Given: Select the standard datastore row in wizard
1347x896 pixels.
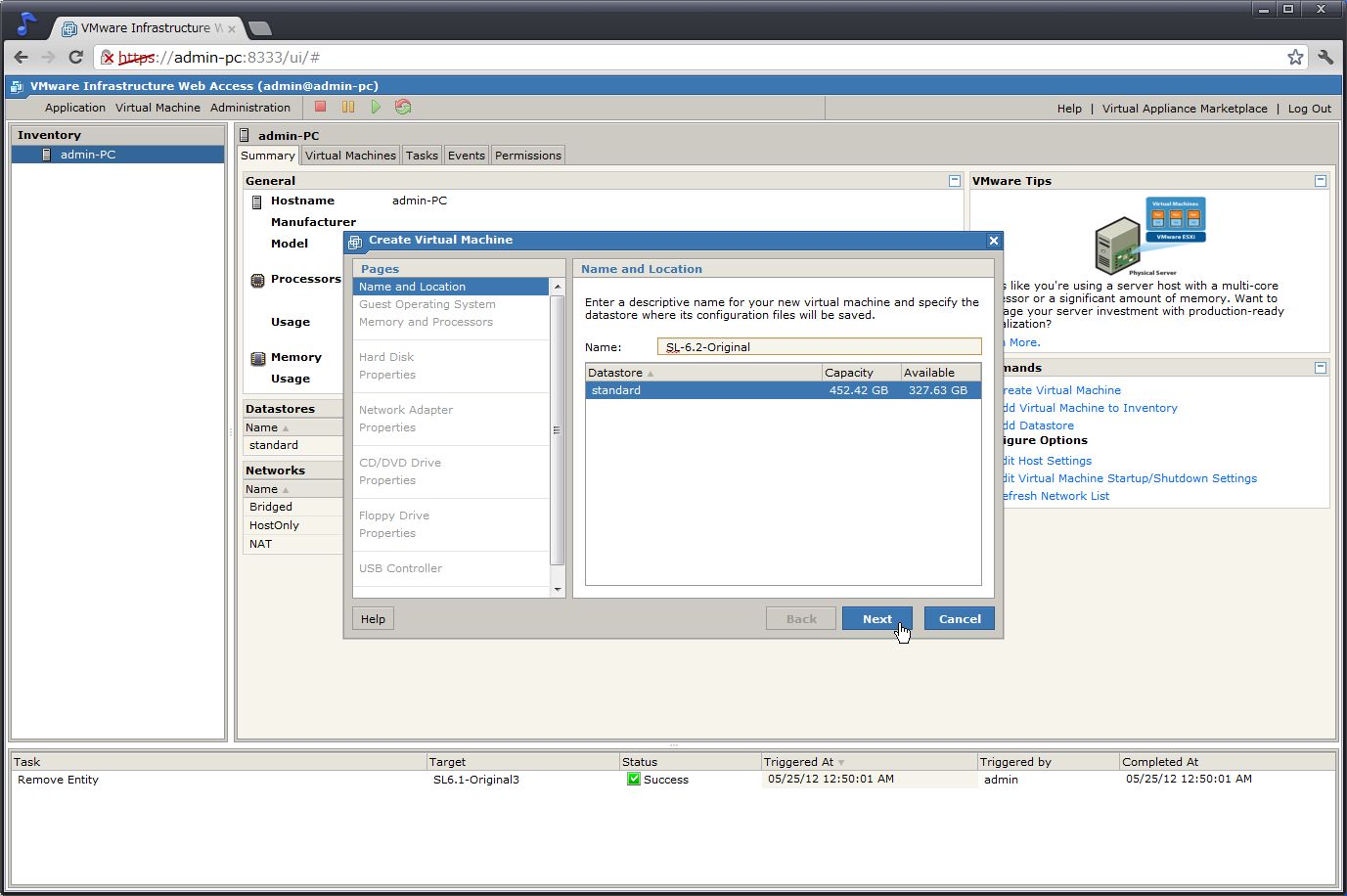Looking at the screenshot, I should tap(783, 390).
